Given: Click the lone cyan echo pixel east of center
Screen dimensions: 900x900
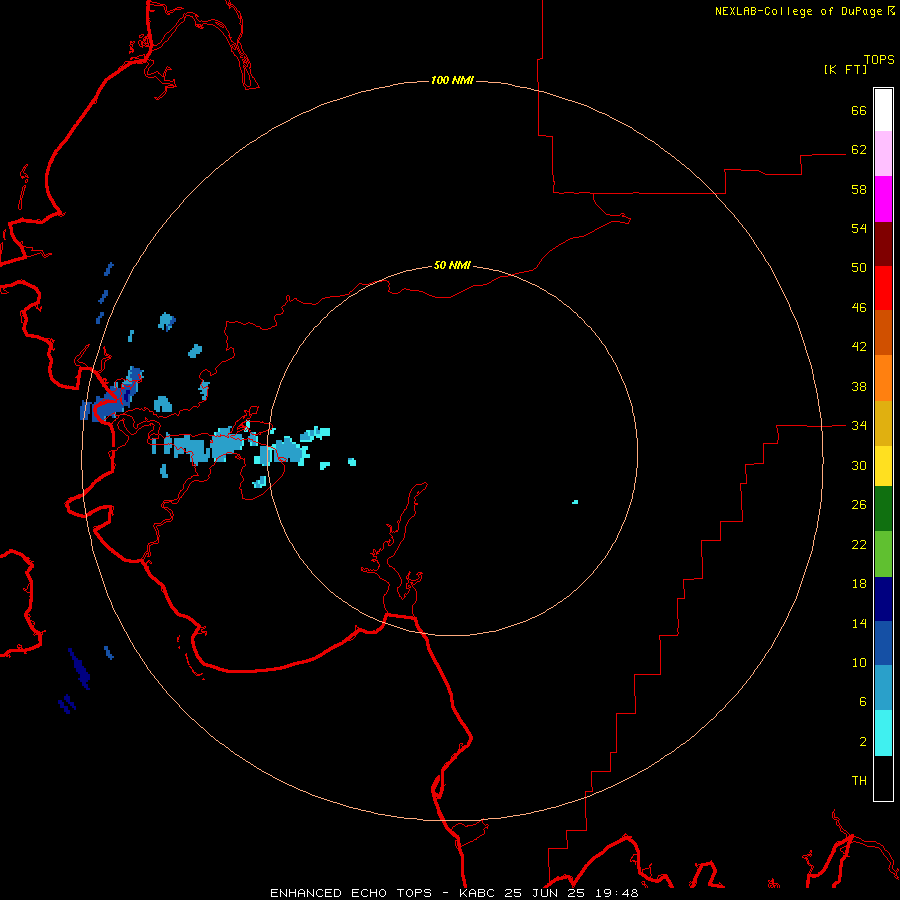Looking at the screenshot, I should tap(575, 502).
